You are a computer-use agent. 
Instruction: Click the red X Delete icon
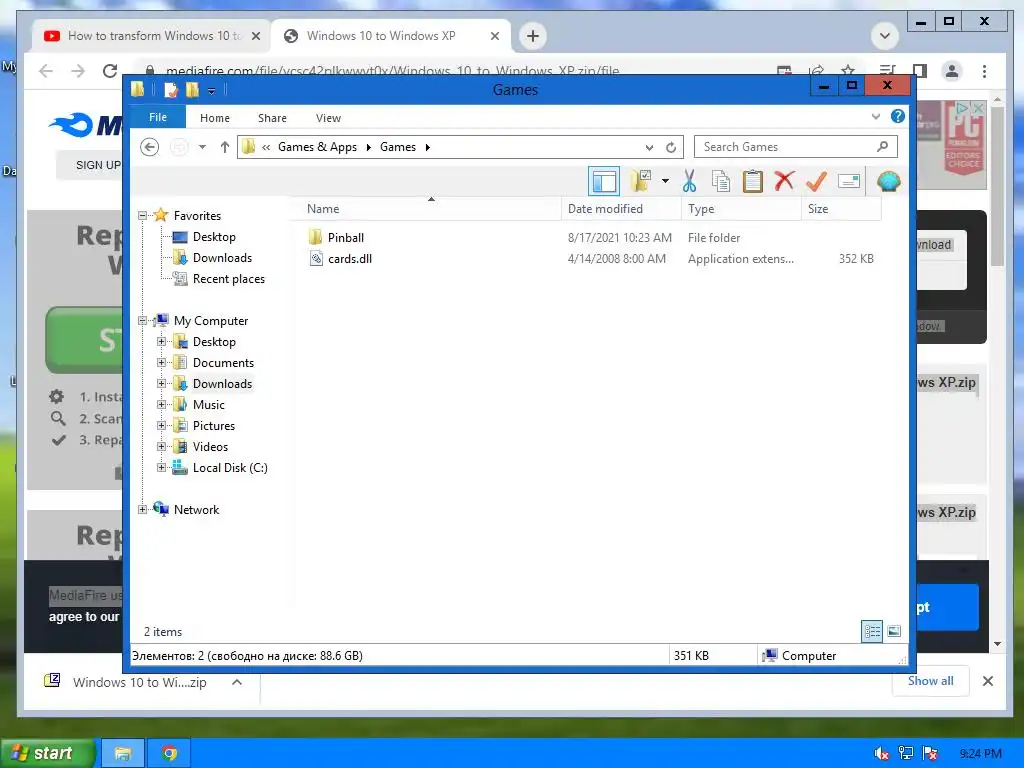point(784,181)
